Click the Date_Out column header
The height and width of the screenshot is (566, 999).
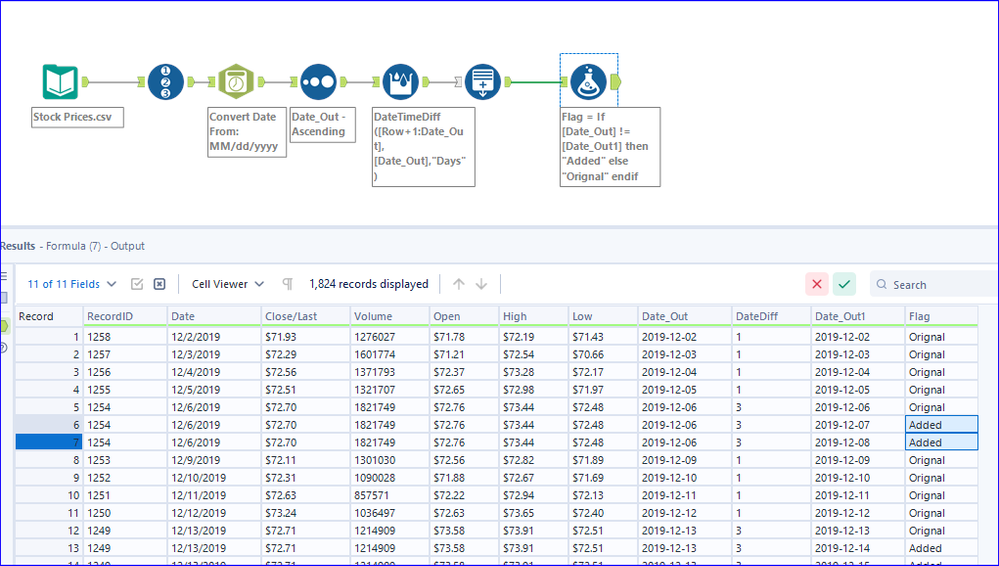tap(685, 316)
